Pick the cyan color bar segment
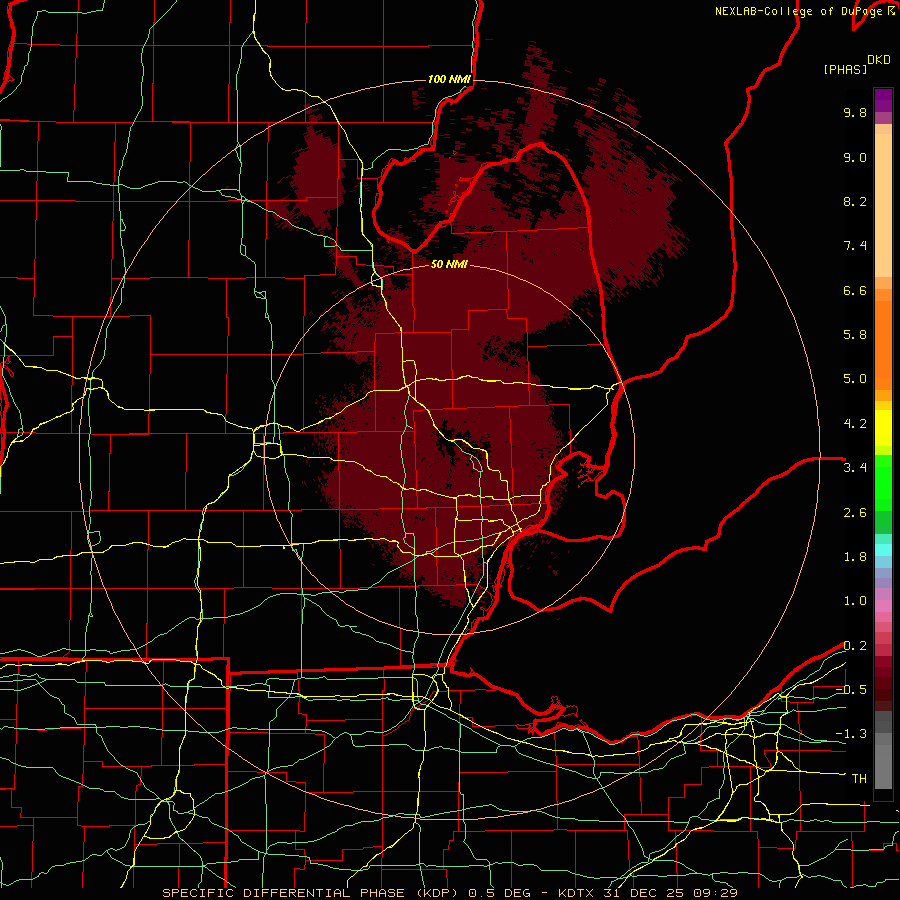The height and width of the screenshot is (900, 900). 883,549
